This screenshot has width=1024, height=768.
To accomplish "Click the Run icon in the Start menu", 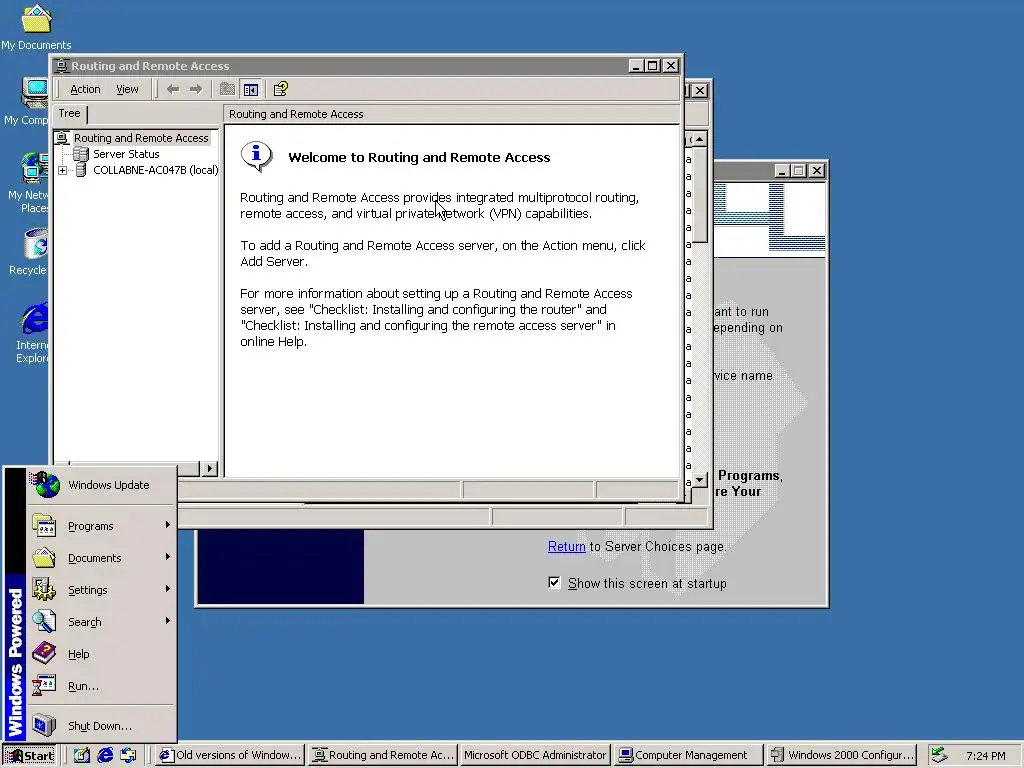I will [x=44, y=686].
